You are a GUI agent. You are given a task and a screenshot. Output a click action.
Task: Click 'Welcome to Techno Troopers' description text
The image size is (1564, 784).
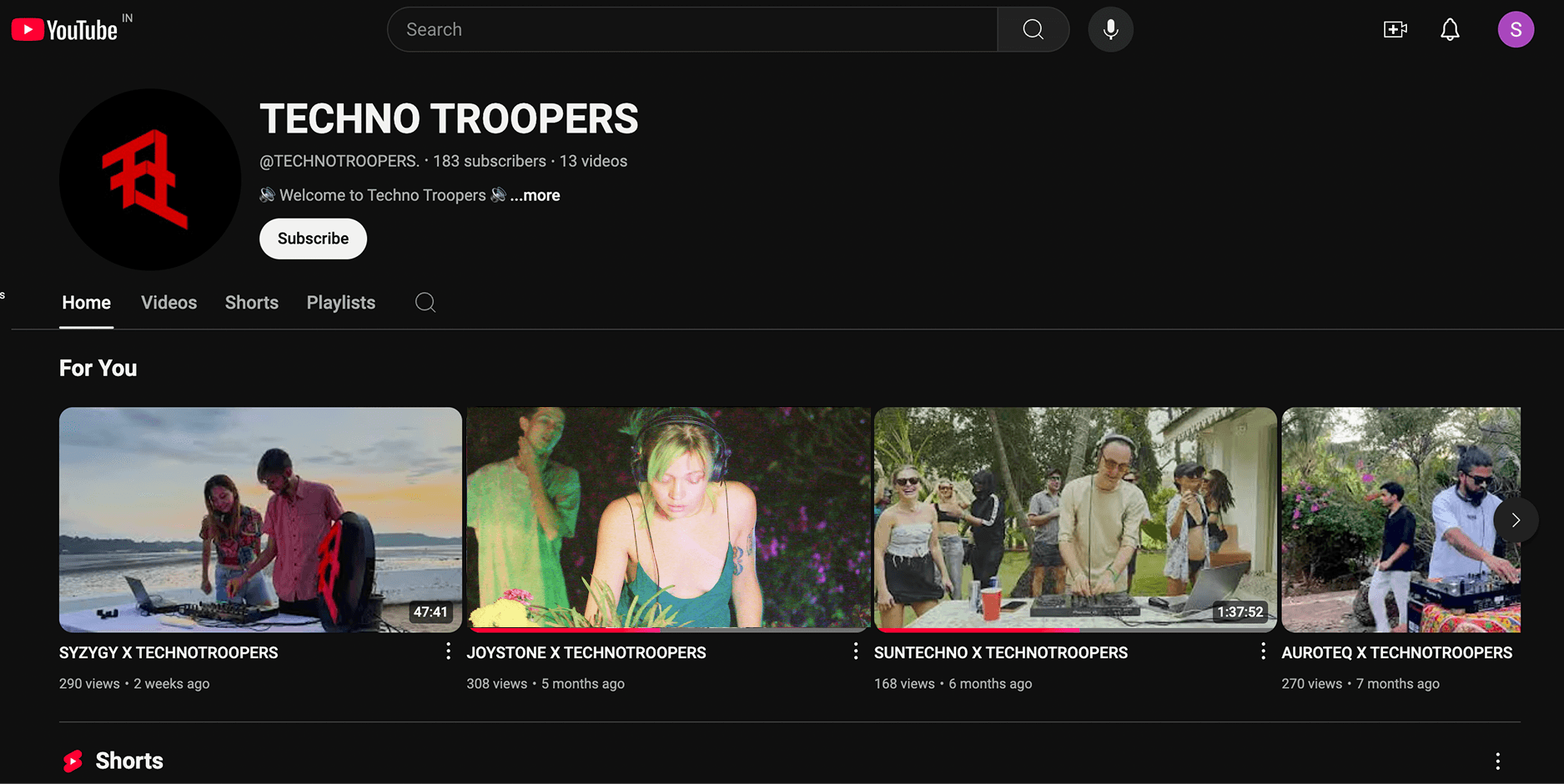point(383,195)
